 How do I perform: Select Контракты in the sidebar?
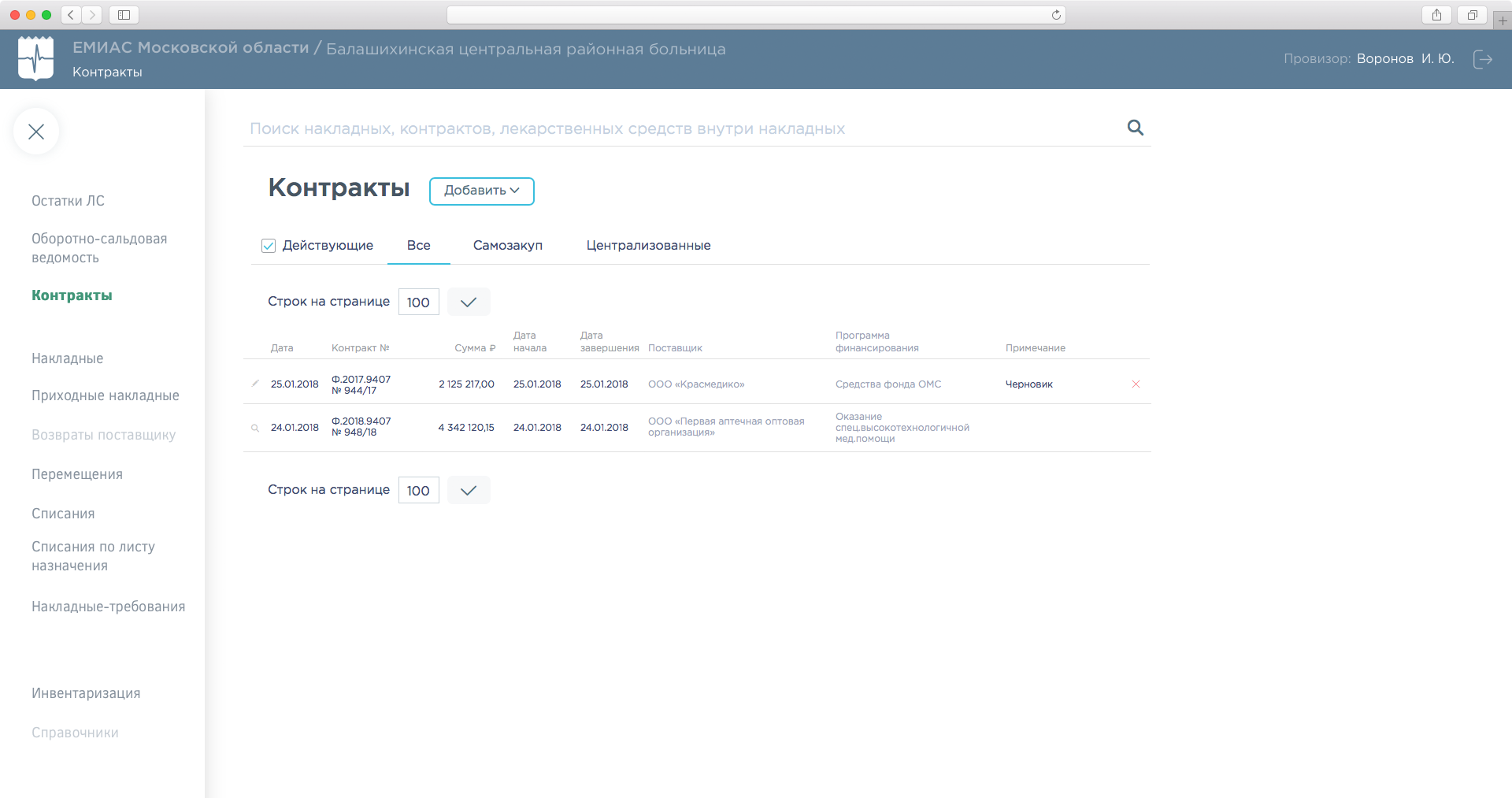coord(72,295)
